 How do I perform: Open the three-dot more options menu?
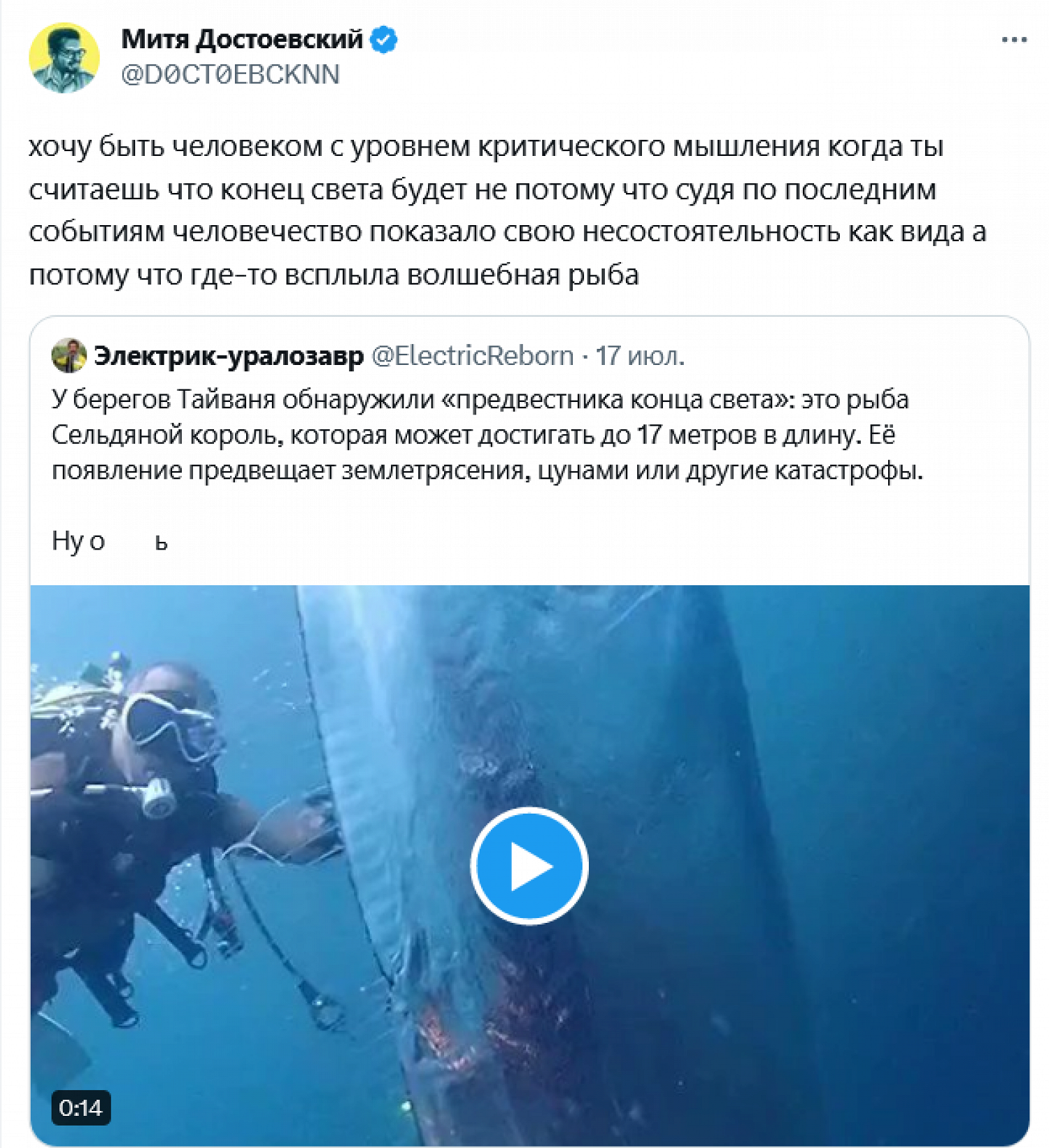(1013, 40)
